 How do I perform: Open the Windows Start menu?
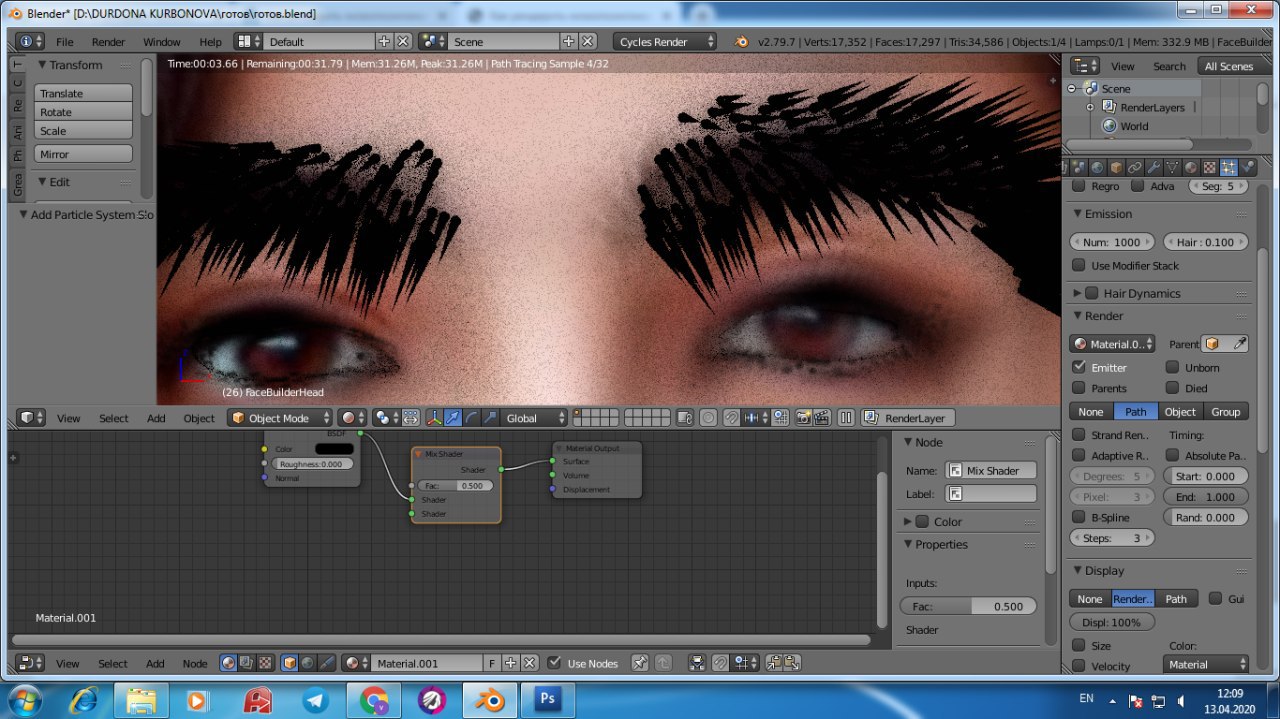click(x=24, y=699)
